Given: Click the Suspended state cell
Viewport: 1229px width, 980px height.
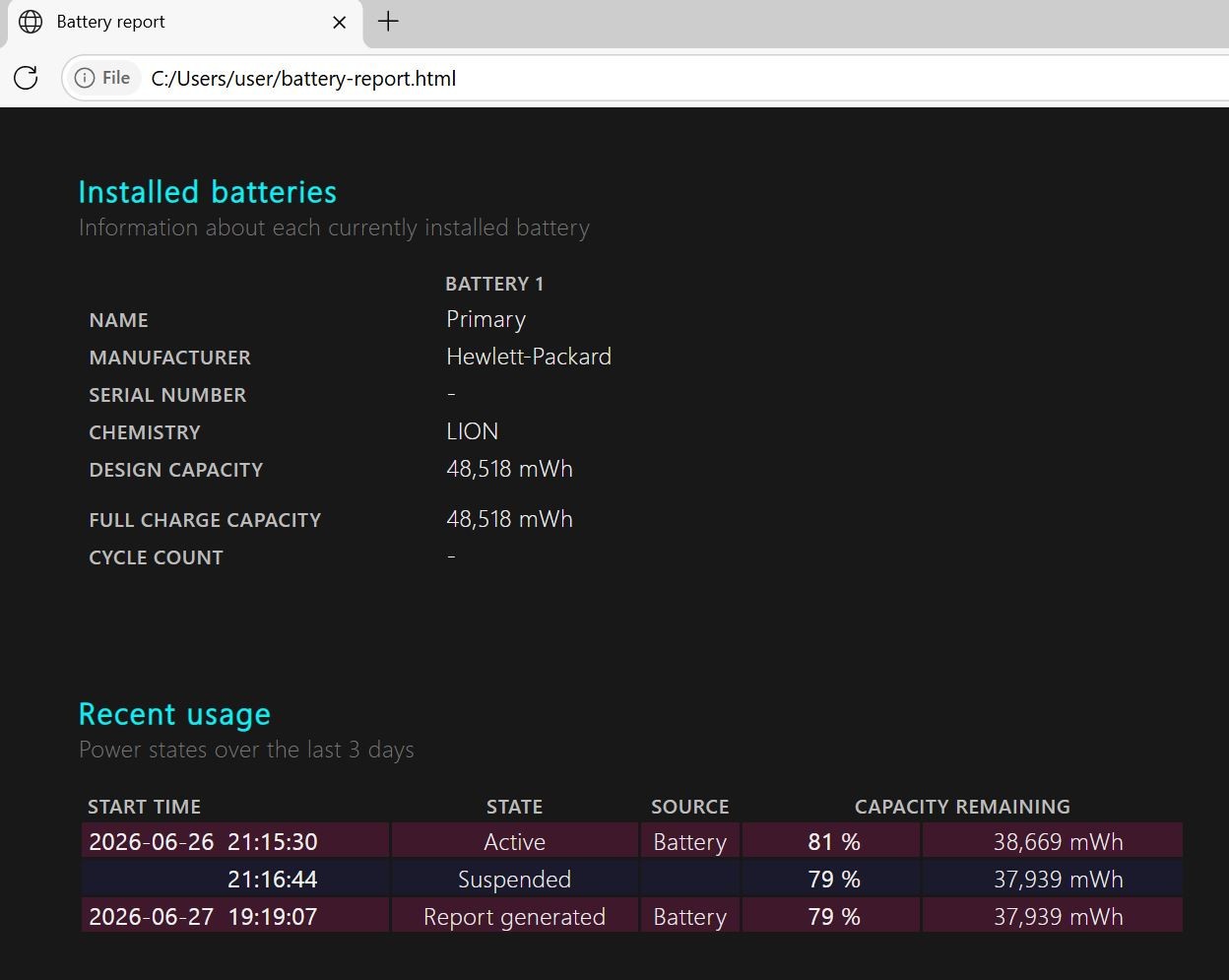Looking at the screenshot, I should (x=515, y=879).
